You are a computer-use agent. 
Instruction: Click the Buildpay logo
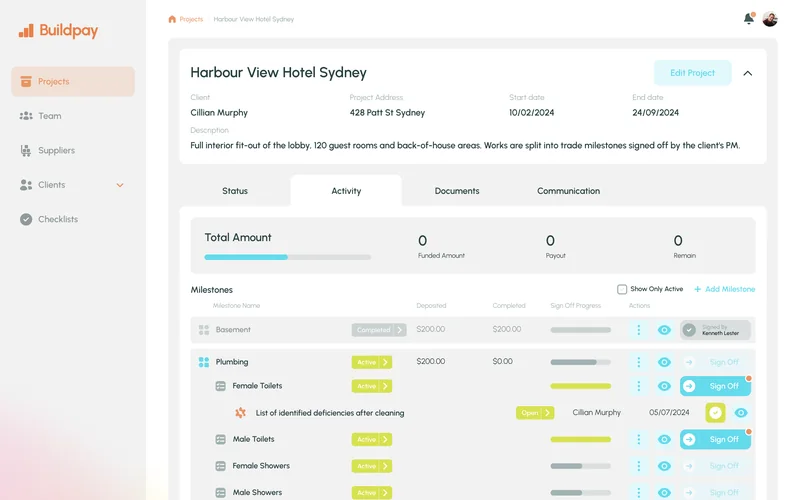point(58,31)
